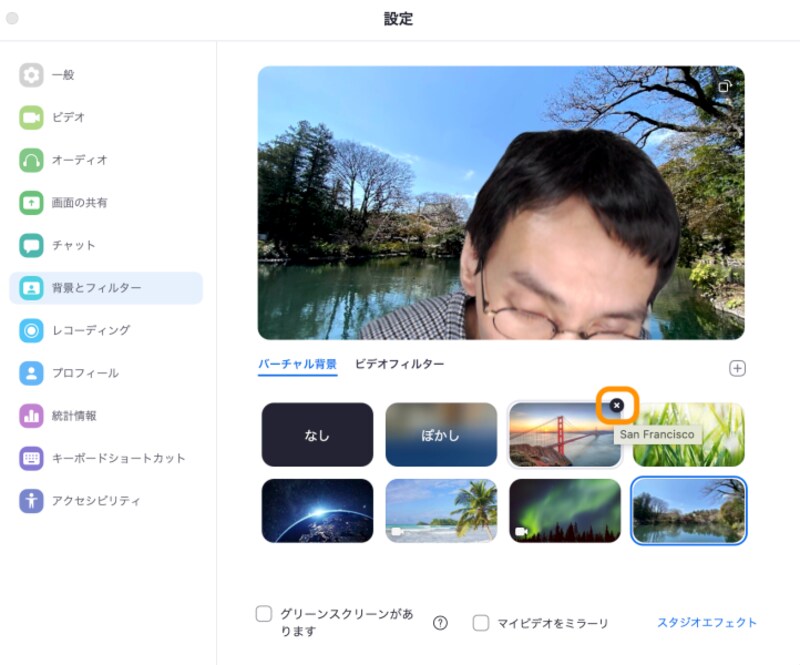Enable グリーンスクリーンがあります checkbox
The height and width of the screenshot is (665, 800).
point(264,613)
